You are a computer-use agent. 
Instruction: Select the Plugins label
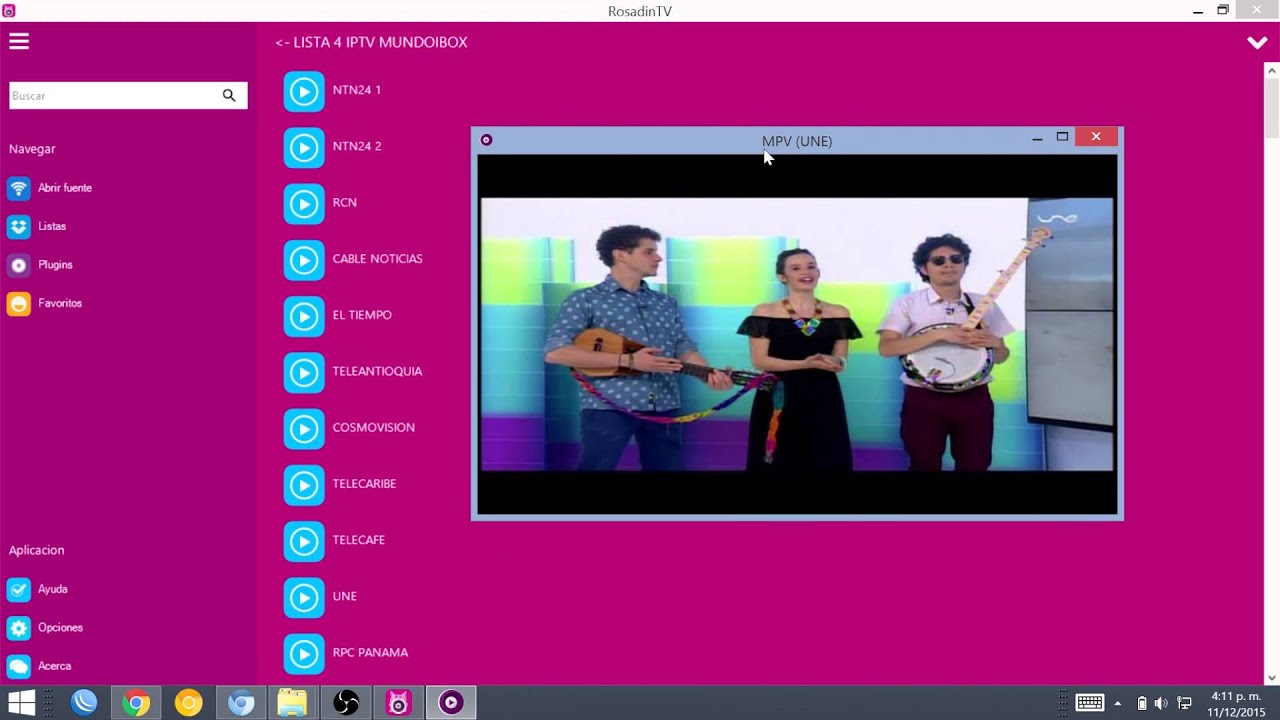[x=55, y=265]
